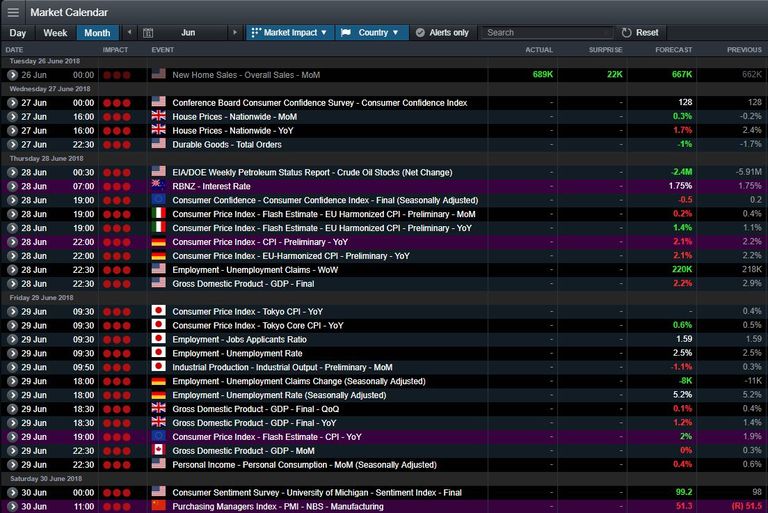The image size is (768, 513).
Task: Sort by the DATE column header
Action: (x=14, y=49)
